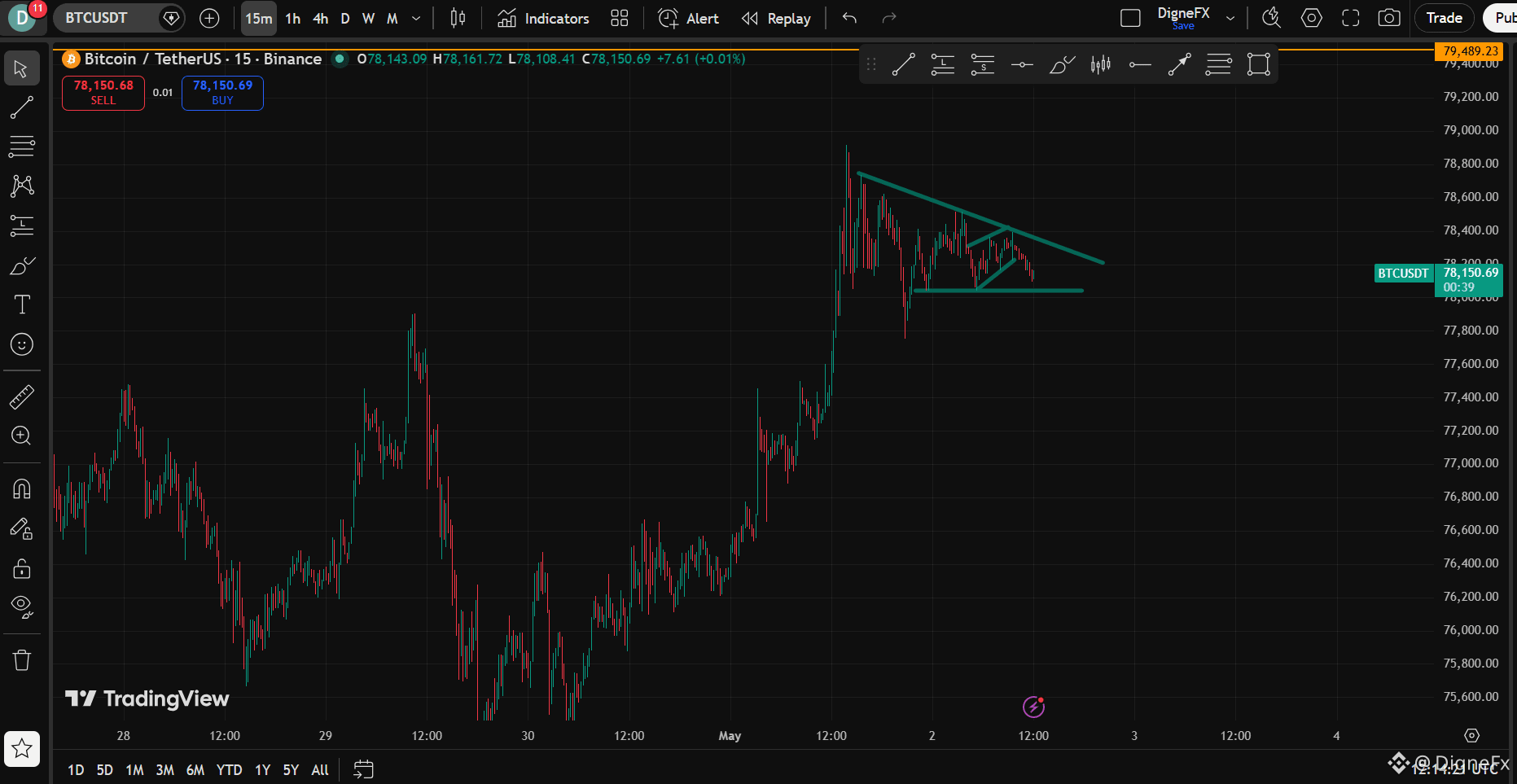Start bar Replay mode

[776, 18]
